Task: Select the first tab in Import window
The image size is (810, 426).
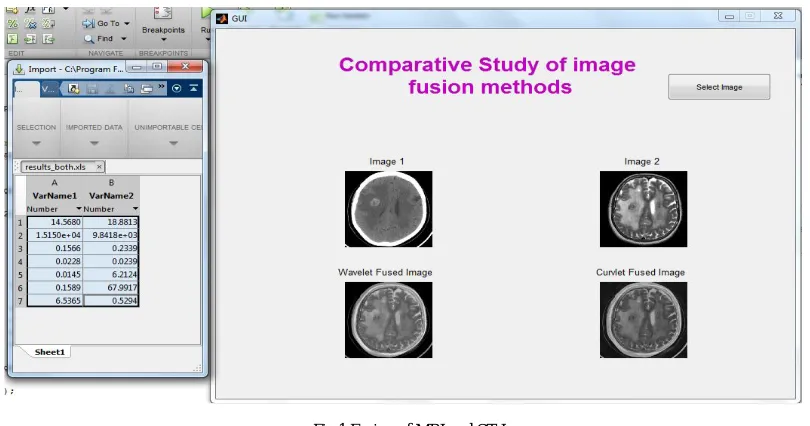Action: (x=26, y=89)
